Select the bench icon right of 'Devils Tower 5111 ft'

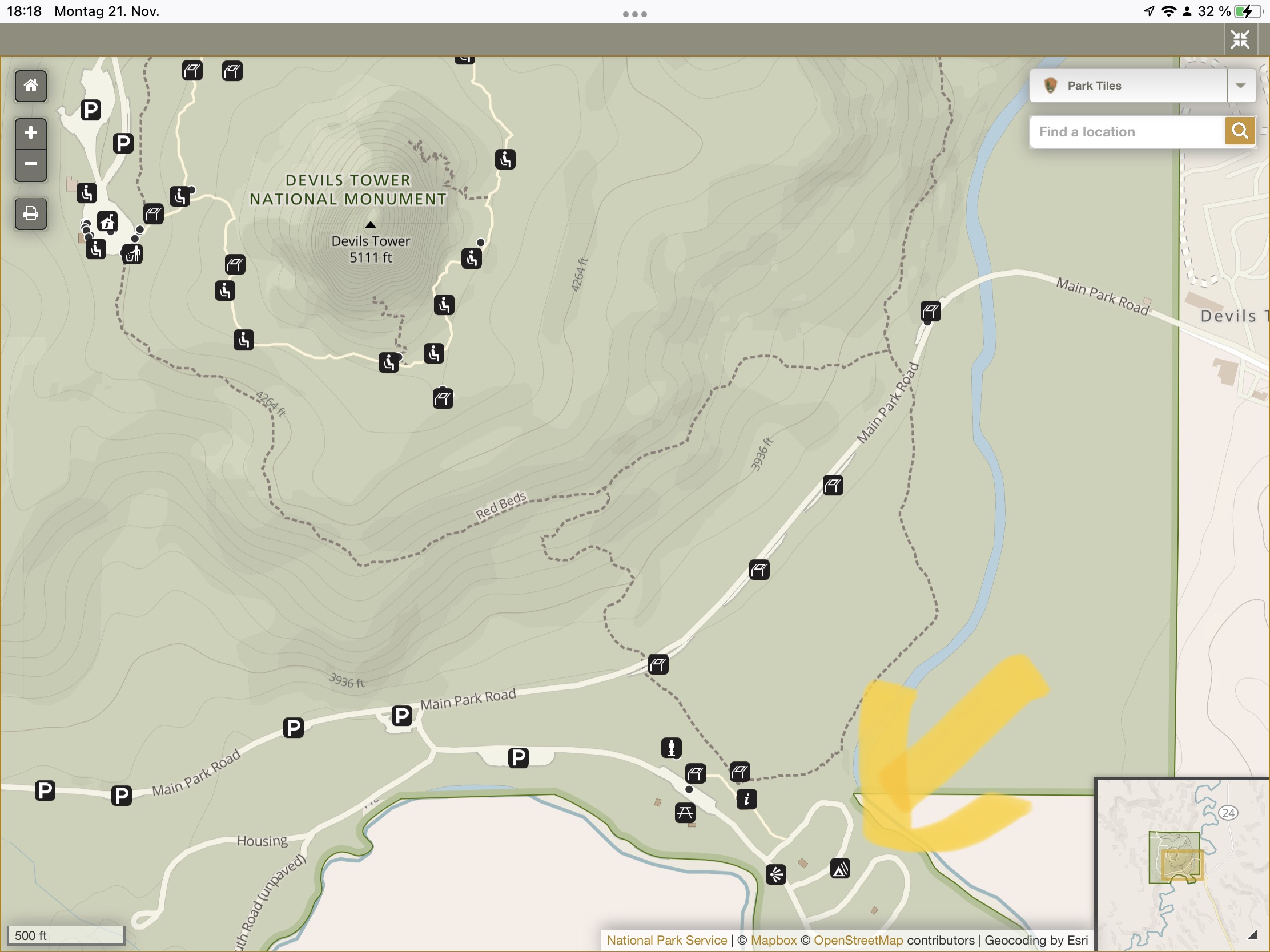point(471,258)
